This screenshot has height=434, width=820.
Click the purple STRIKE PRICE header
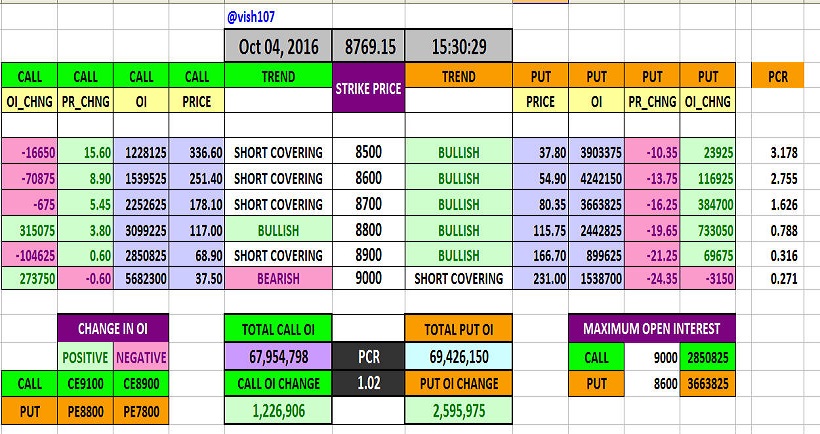click(x=369, y=88)
